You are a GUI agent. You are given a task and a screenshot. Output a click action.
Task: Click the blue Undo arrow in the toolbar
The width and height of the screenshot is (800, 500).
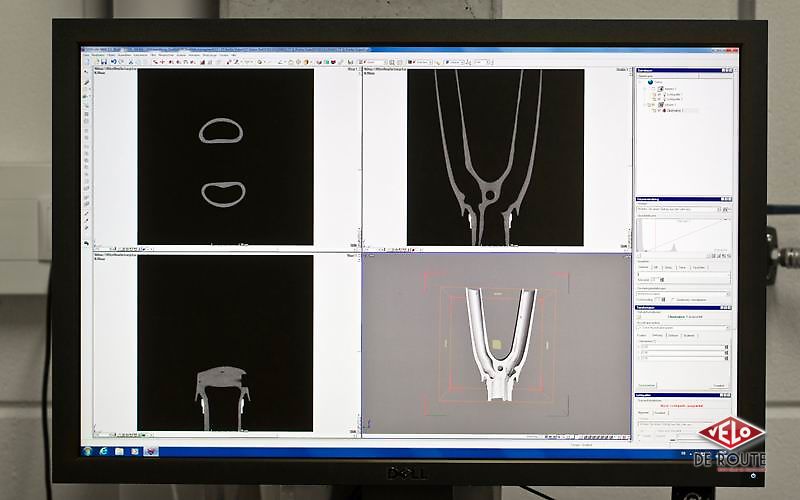(x=114, y=62)
